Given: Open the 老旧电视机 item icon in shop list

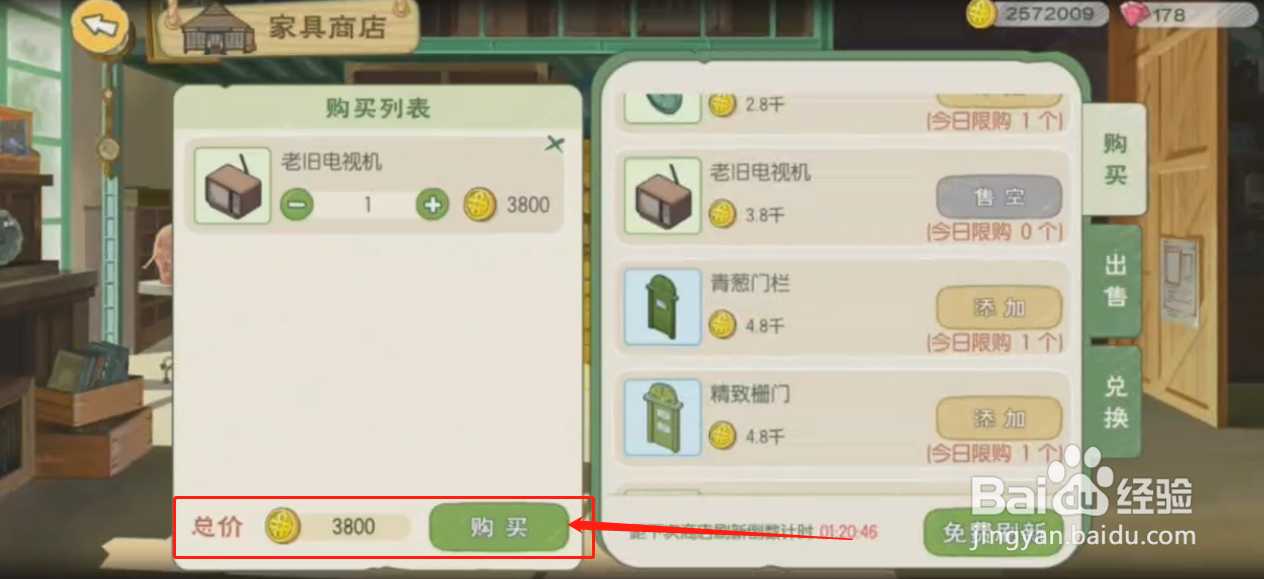Looking at the screenshot, I should (x=662, y=197).
